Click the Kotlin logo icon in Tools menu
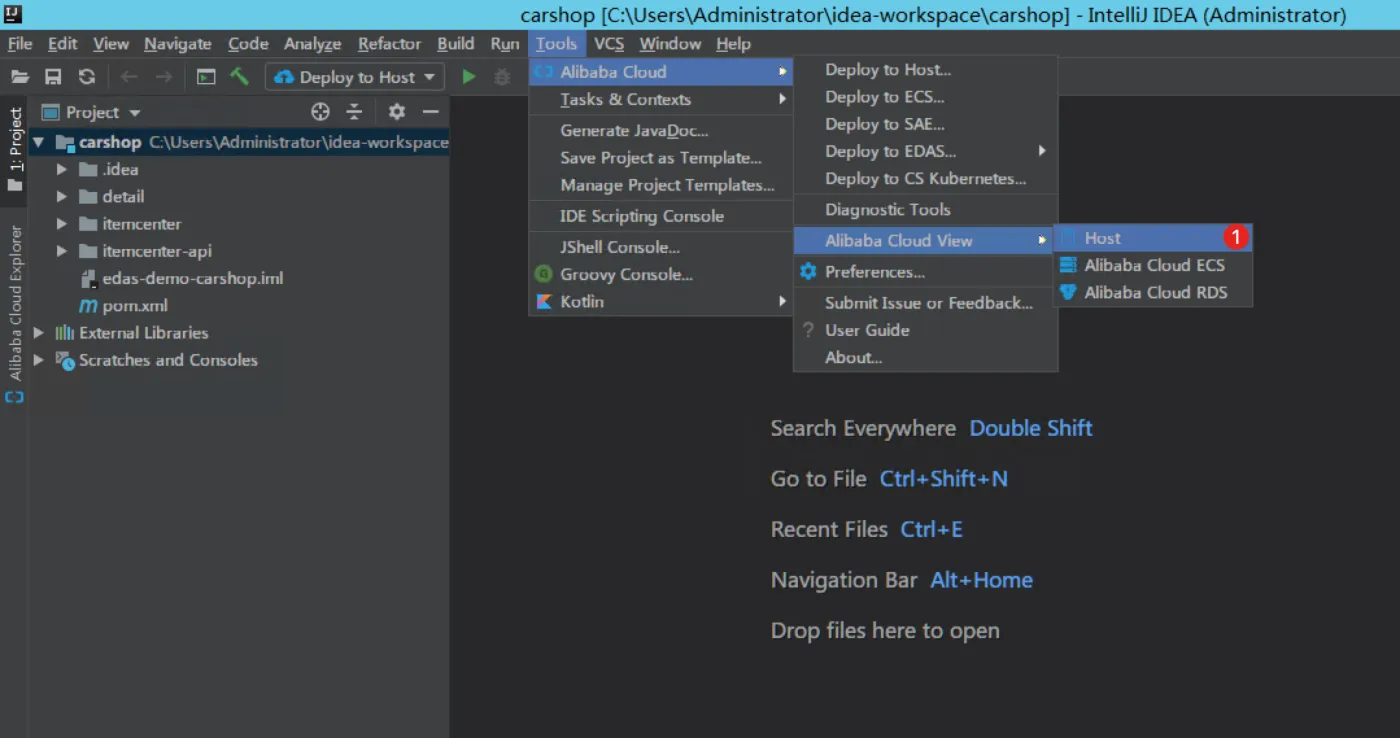The image size is (1400, 738). [544, 302]
